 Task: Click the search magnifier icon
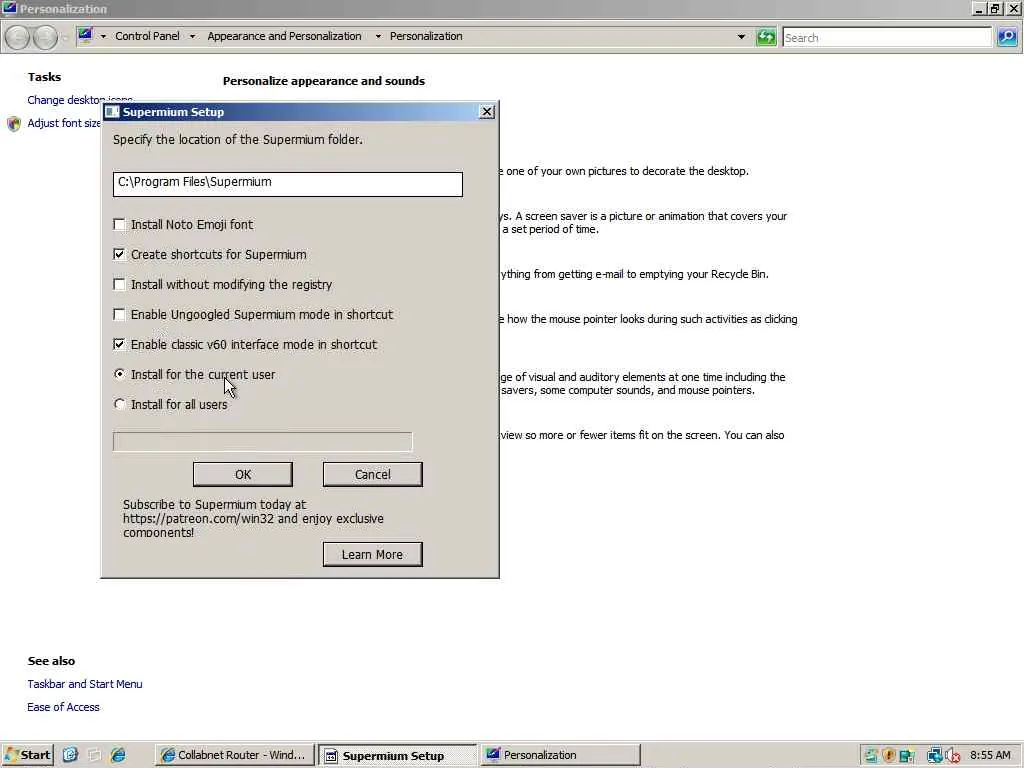pyautogui.click(x=1006, y=37)
